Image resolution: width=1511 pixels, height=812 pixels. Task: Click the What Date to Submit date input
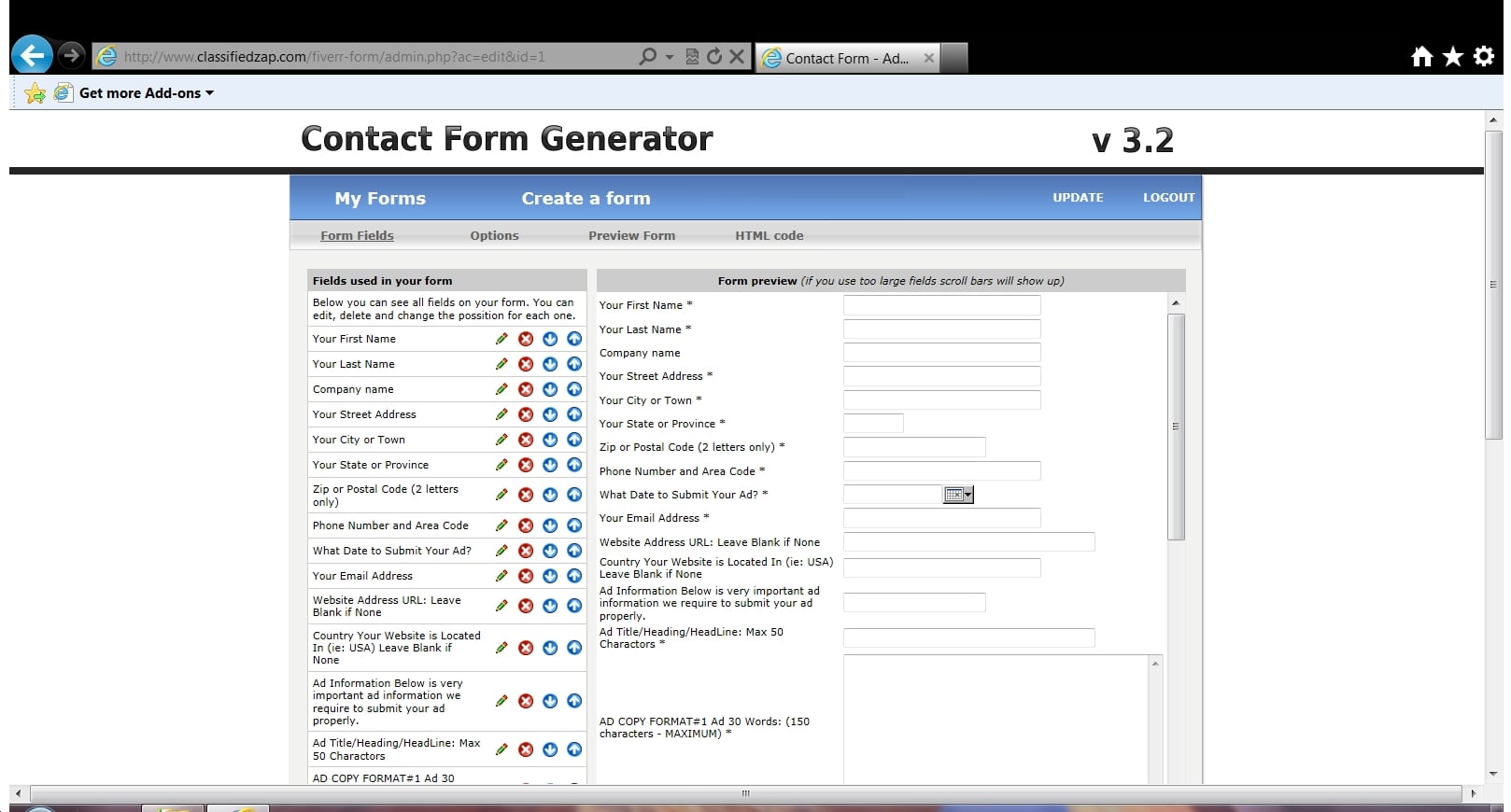[893, 495]
